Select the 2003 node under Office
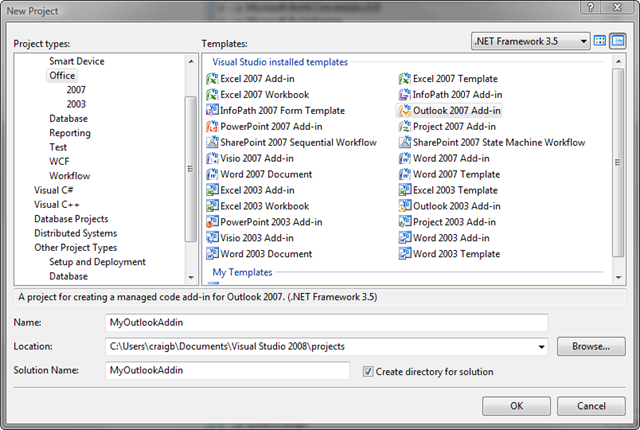 point(76,104)
